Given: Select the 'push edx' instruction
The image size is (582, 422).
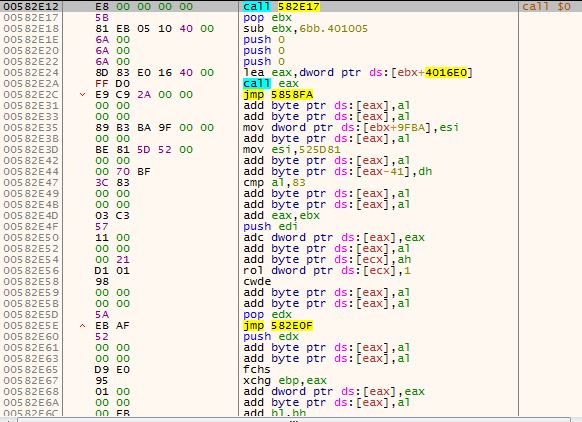Looking at the screenshot, I should (271, 337).
